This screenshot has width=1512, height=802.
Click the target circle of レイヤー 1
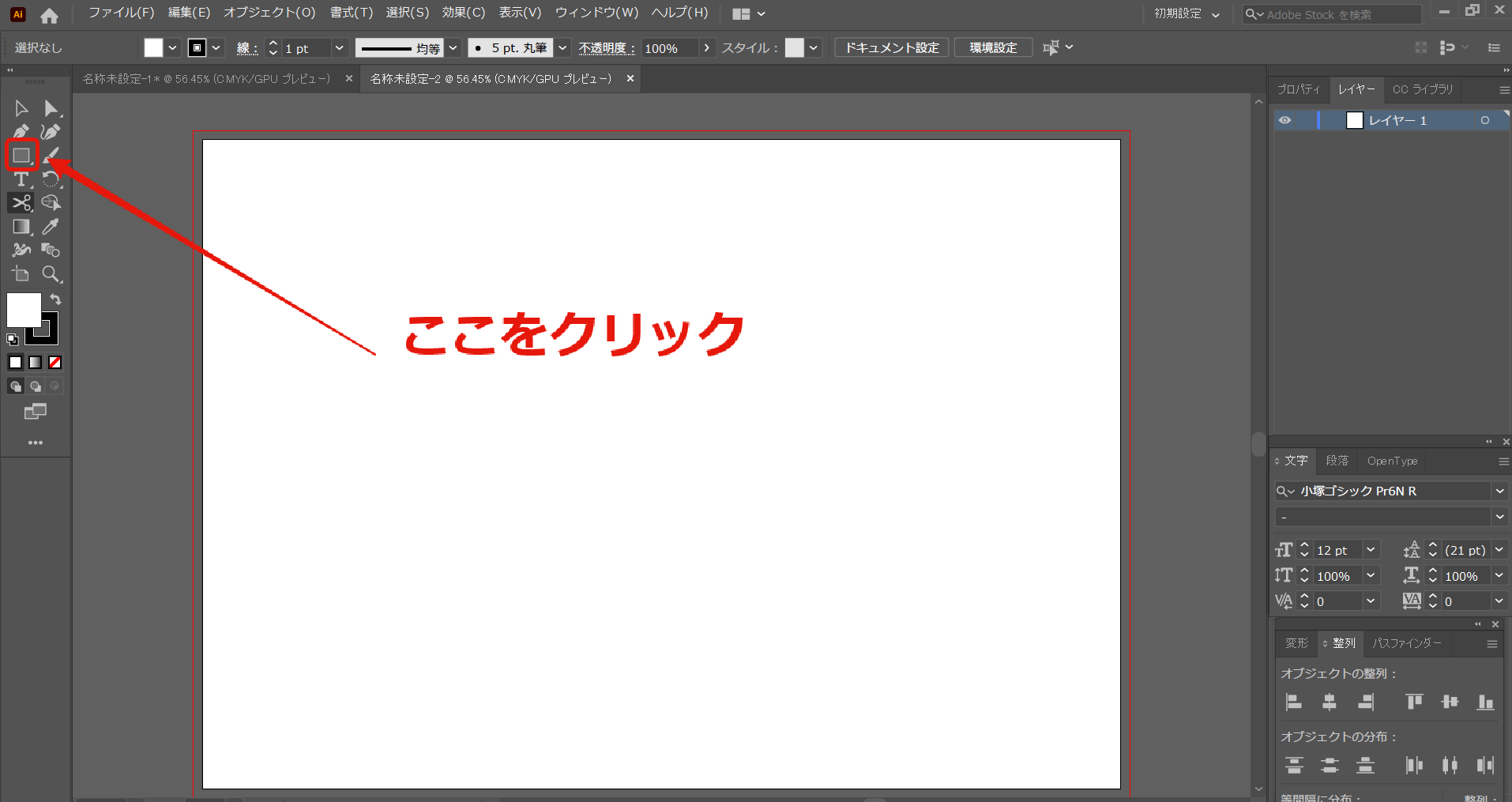point(1485,120)
